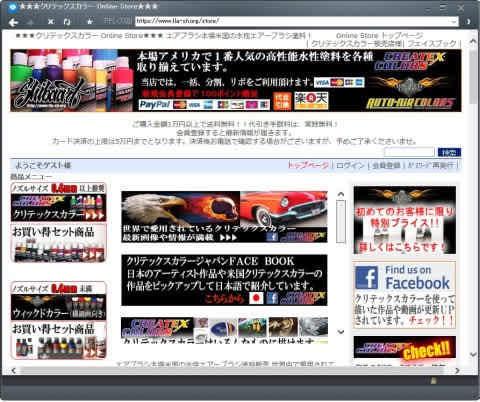Click the inner frame scroll down arrow
480x402 pixels.
coord(341,332)
